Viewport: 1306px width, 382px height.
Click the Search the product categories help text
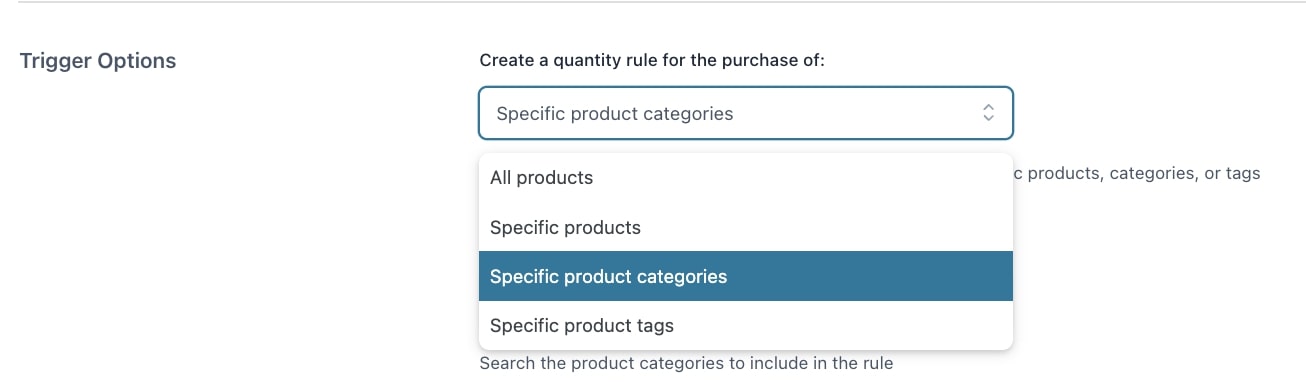pyautogui.click(x=686, y=363)
